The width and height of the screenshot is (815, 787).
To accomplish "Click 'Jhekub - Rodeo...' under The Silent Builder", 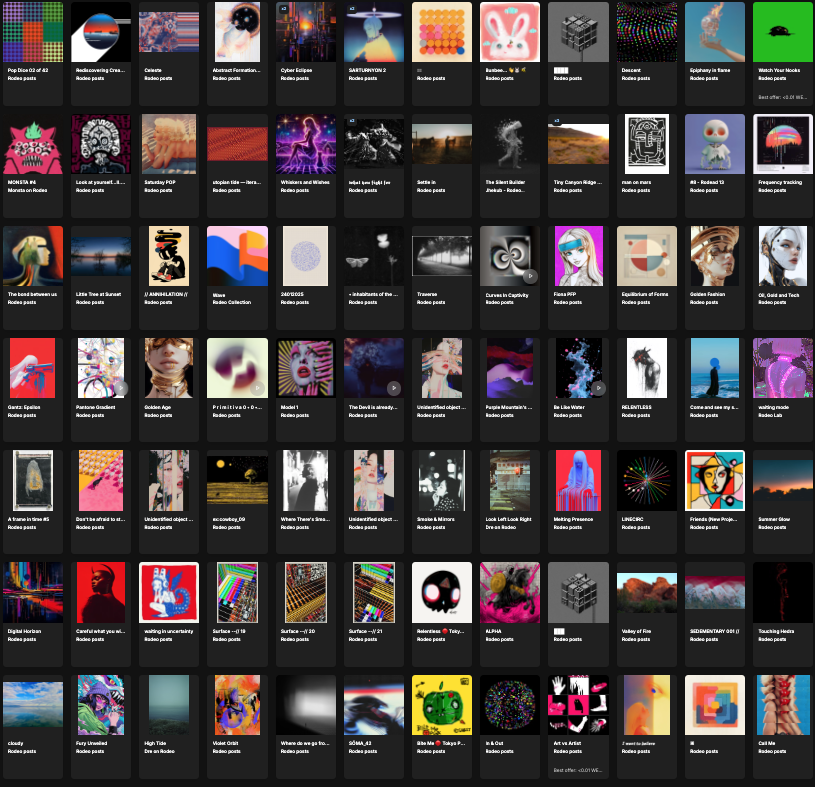I will [505, 190].
